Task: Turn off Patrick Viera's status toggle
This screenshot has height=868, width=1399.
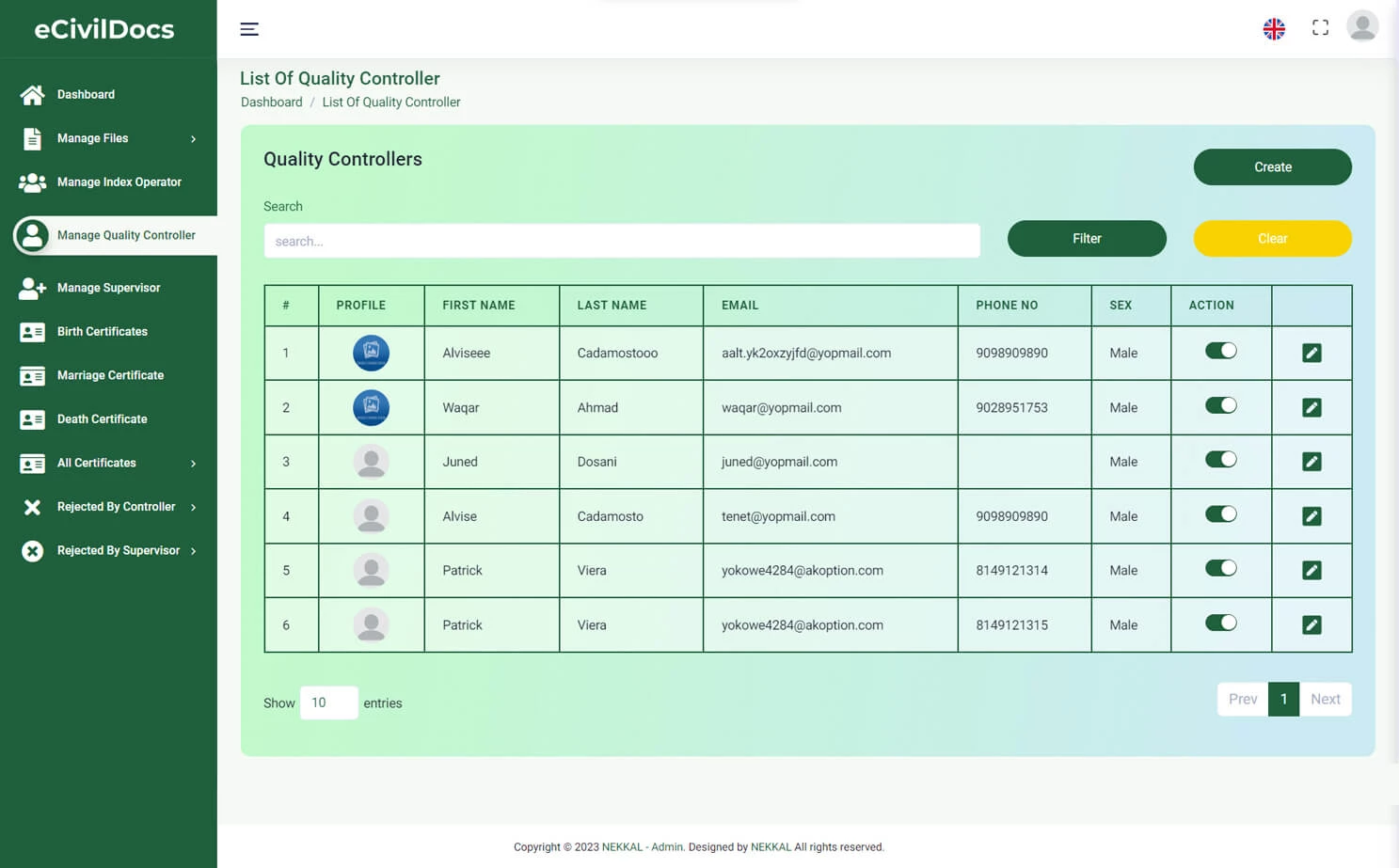Action: pos(1220,568)
